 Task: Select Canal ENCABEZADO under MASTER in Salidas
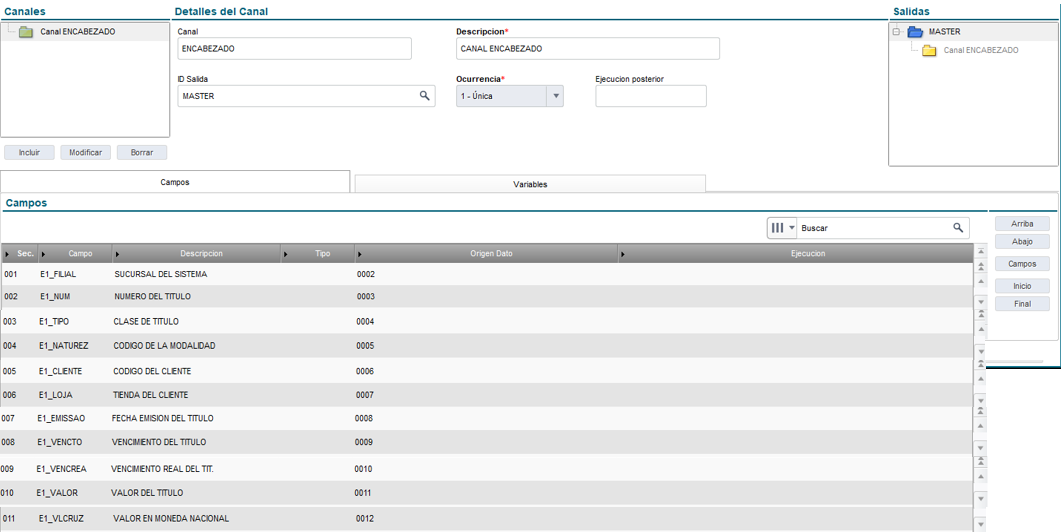(980, 50)
